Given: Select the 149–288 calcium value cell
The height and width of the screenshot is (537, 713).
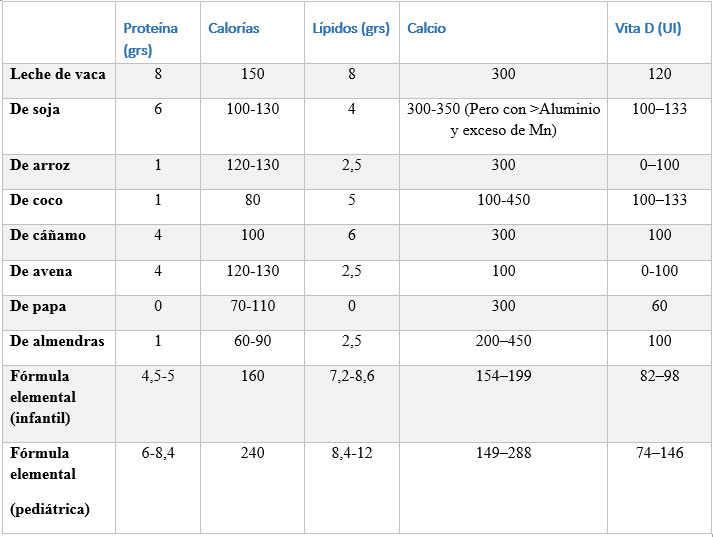Looking at the screenshot, I should coord(503,453).
